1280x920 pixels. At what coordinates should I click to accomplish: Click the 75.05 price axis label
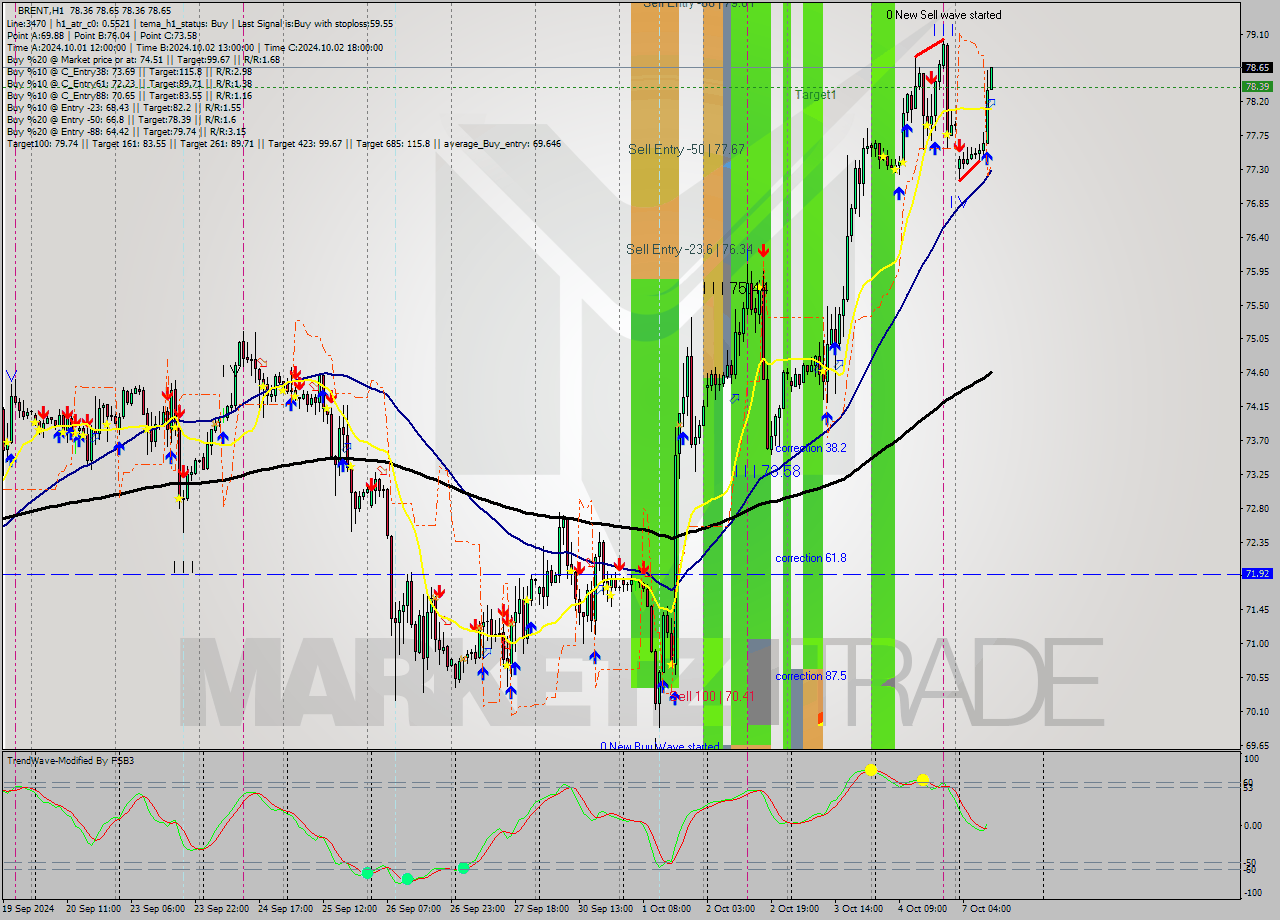click(x=1257, y=339)
